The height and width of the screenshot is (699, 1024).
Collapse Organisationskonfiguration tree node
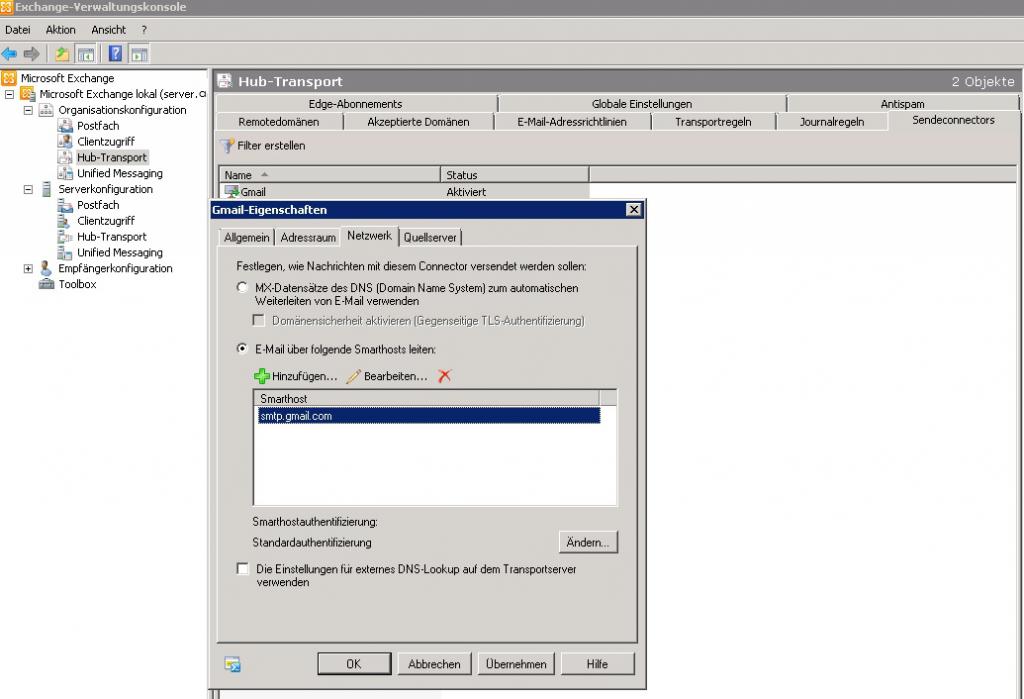click(28, 110)
